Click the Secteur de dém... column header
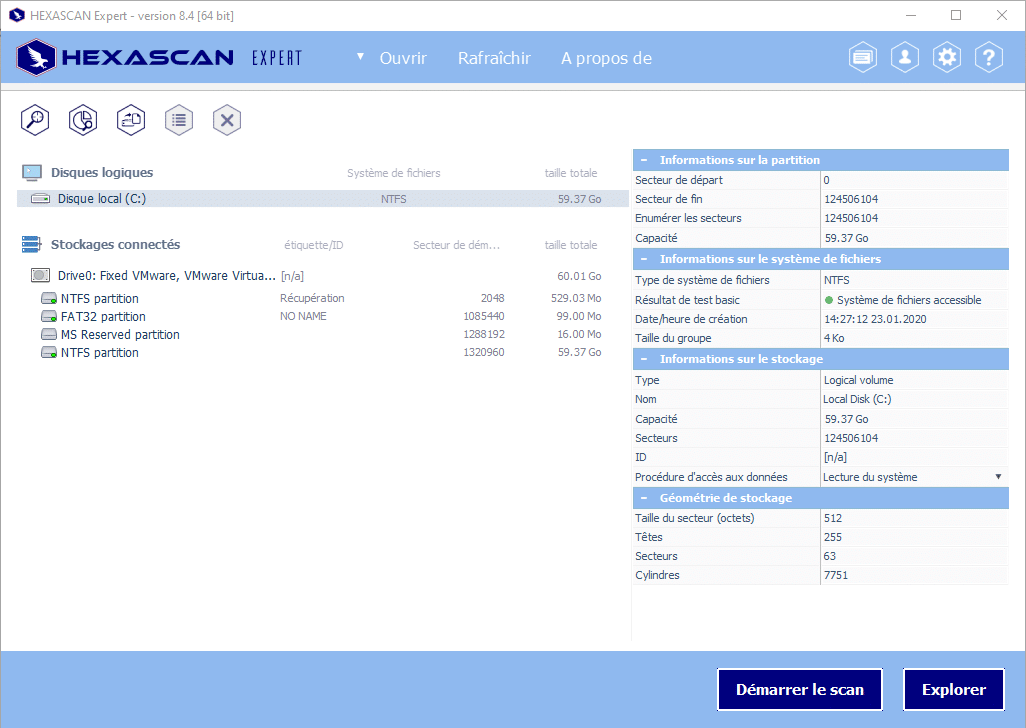 click(456, 245)
